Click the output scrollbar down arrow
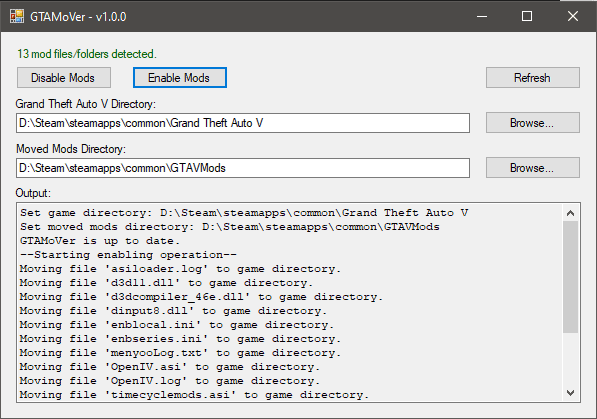Image resolution: width=597 pixels, height=419 pixels. 570,393
